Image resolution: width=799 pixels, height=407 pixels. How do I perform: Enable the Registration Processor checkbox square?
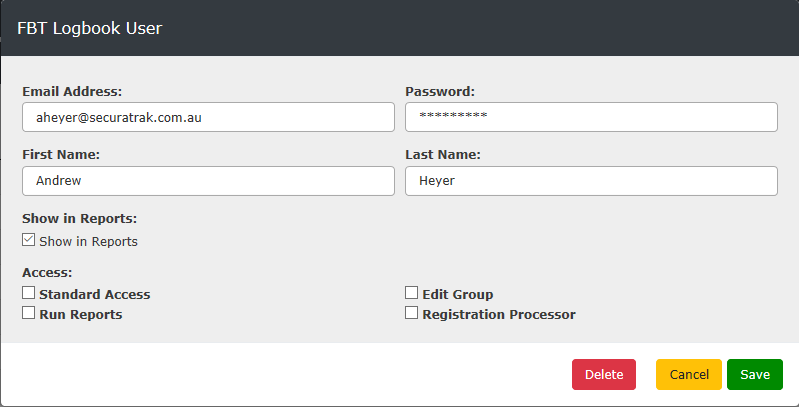tap(411, 314)
